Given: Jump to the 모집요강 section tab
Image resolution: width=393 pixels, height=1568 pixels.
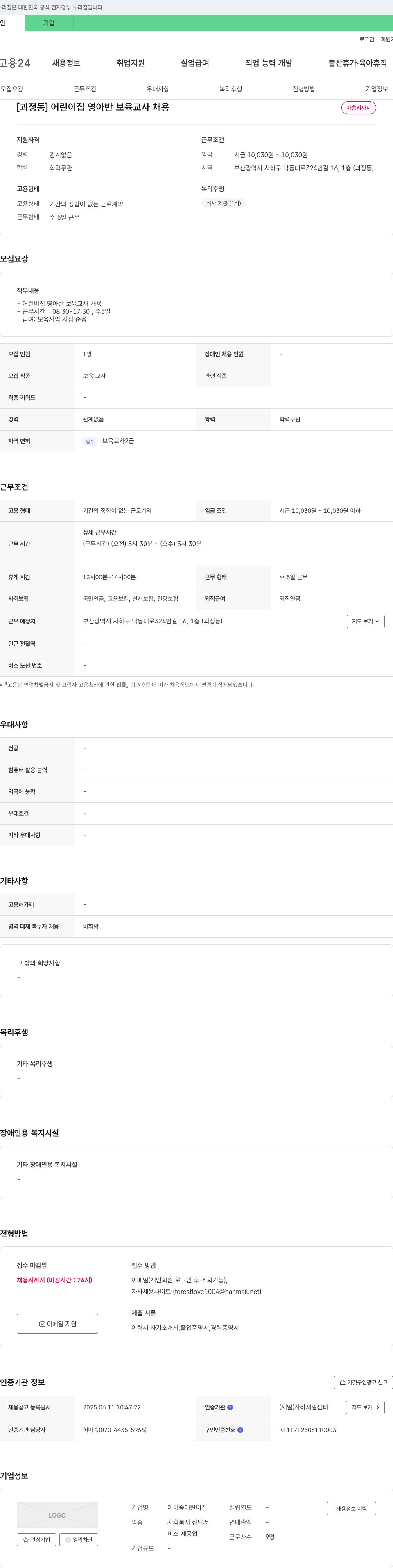Looking at the screenshot, I should (x=12, y=89).
